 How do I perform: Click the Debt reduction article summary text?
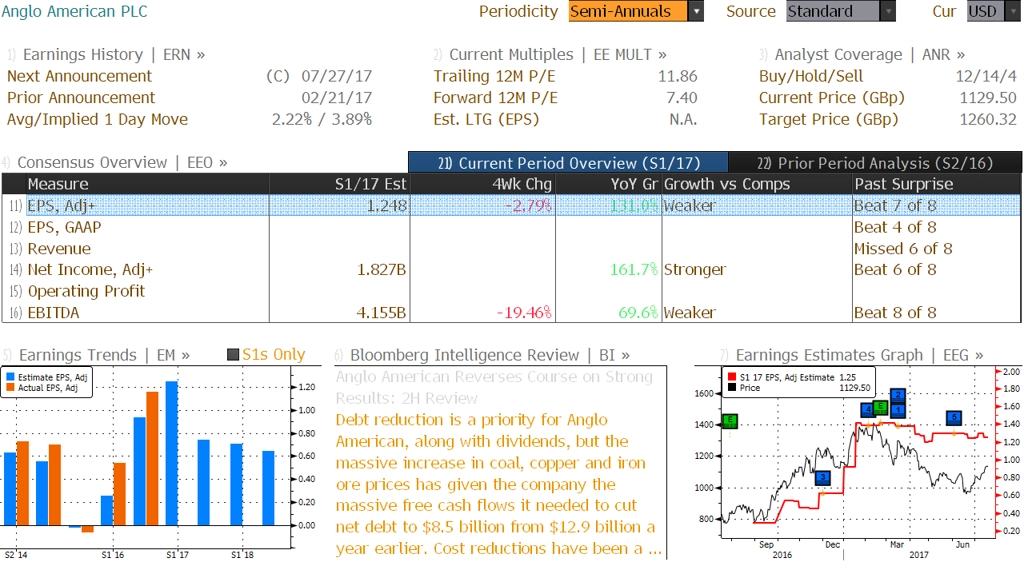pyautogui.click(x=499, y=484)
